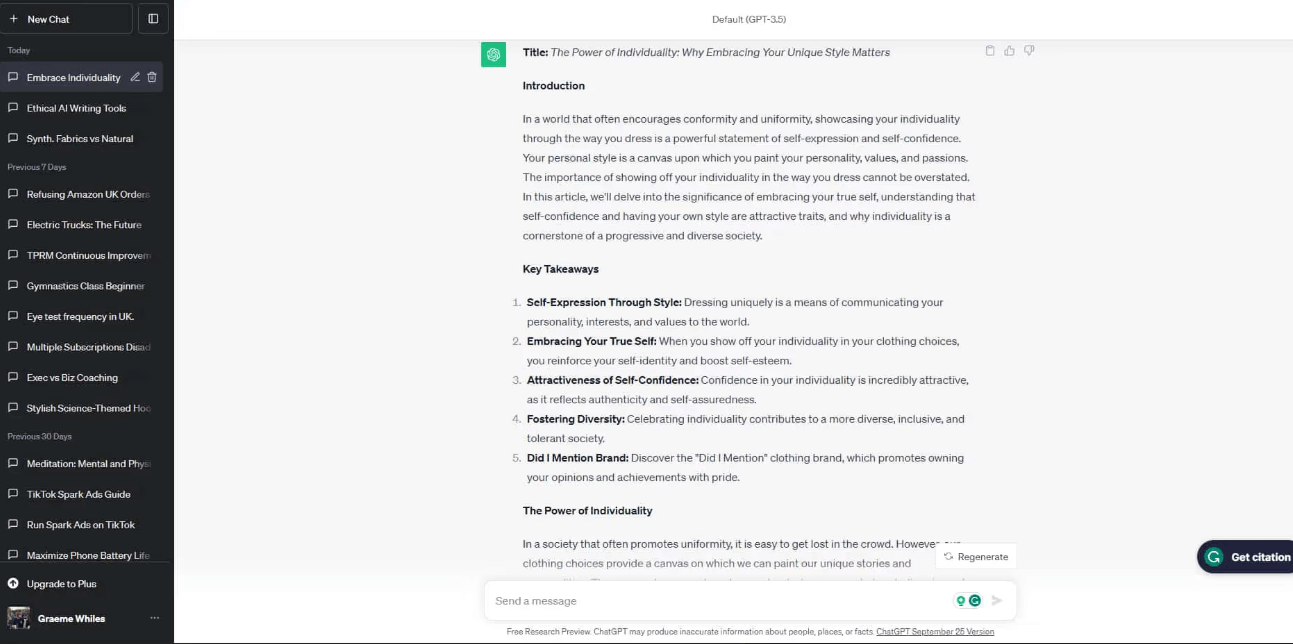1293x644 pixels.
Task: Click the thumbs down icon on response
Action: point(1029,51)
